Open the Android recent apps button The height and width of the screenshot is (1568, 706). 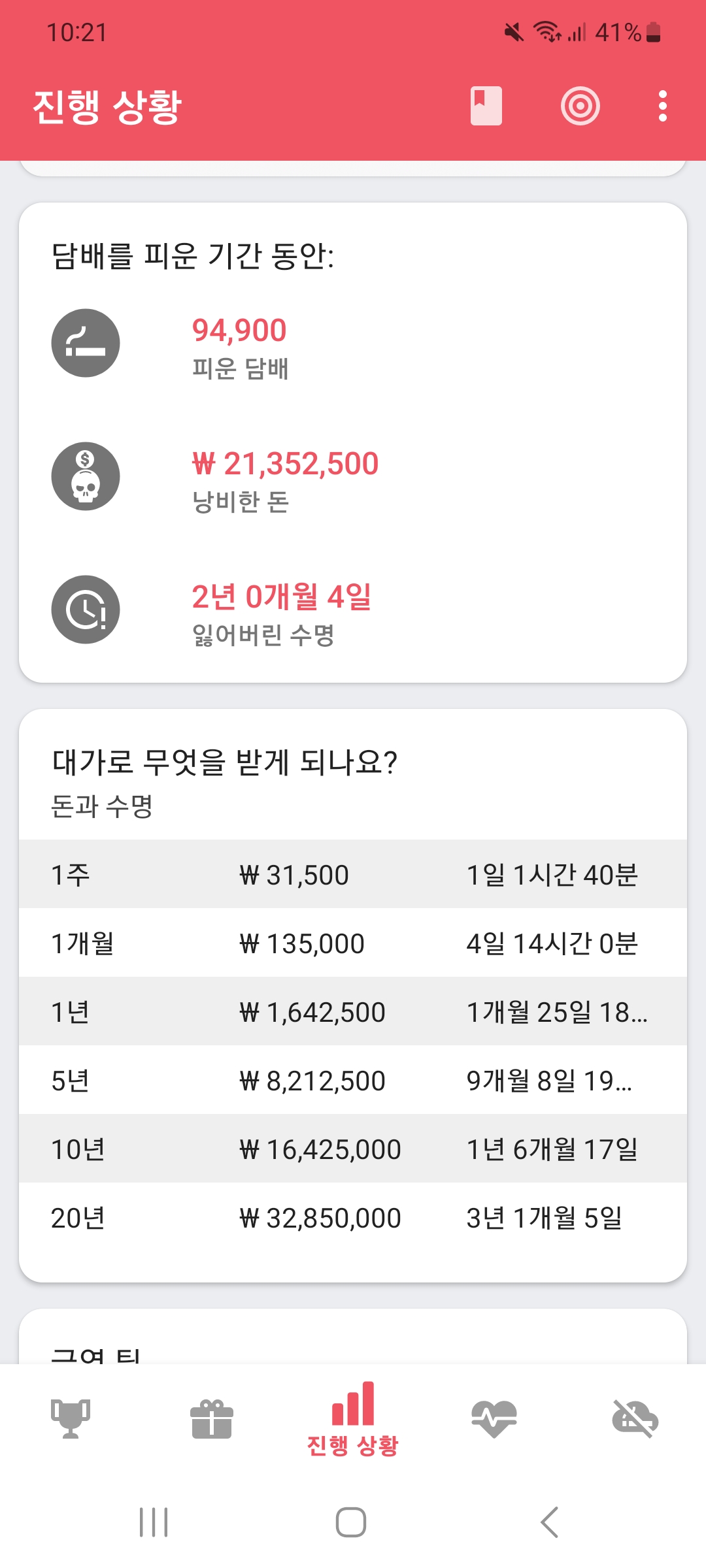154,1522
